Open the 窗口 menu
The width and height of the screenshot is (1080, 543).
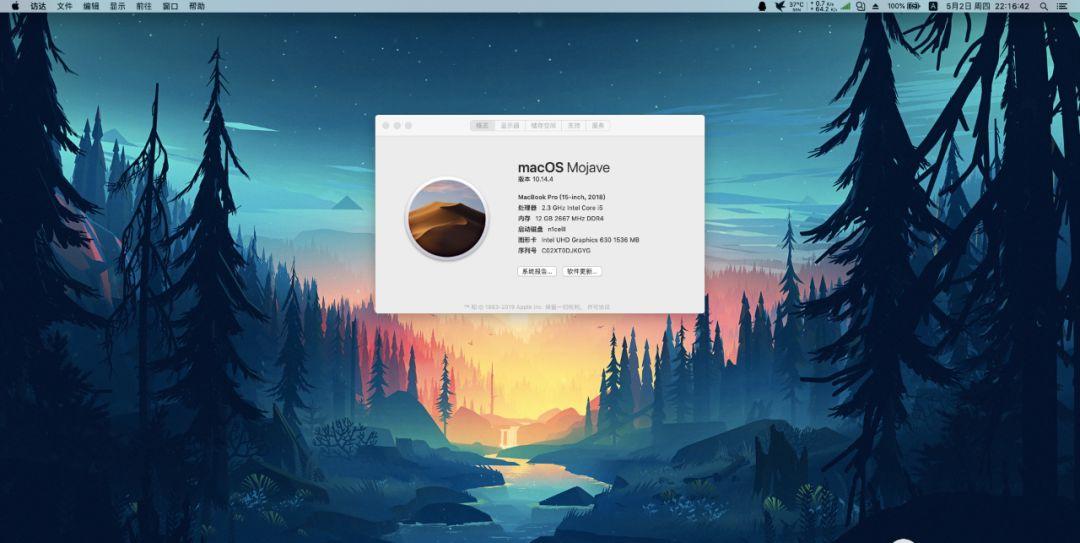tap(170, 6)
